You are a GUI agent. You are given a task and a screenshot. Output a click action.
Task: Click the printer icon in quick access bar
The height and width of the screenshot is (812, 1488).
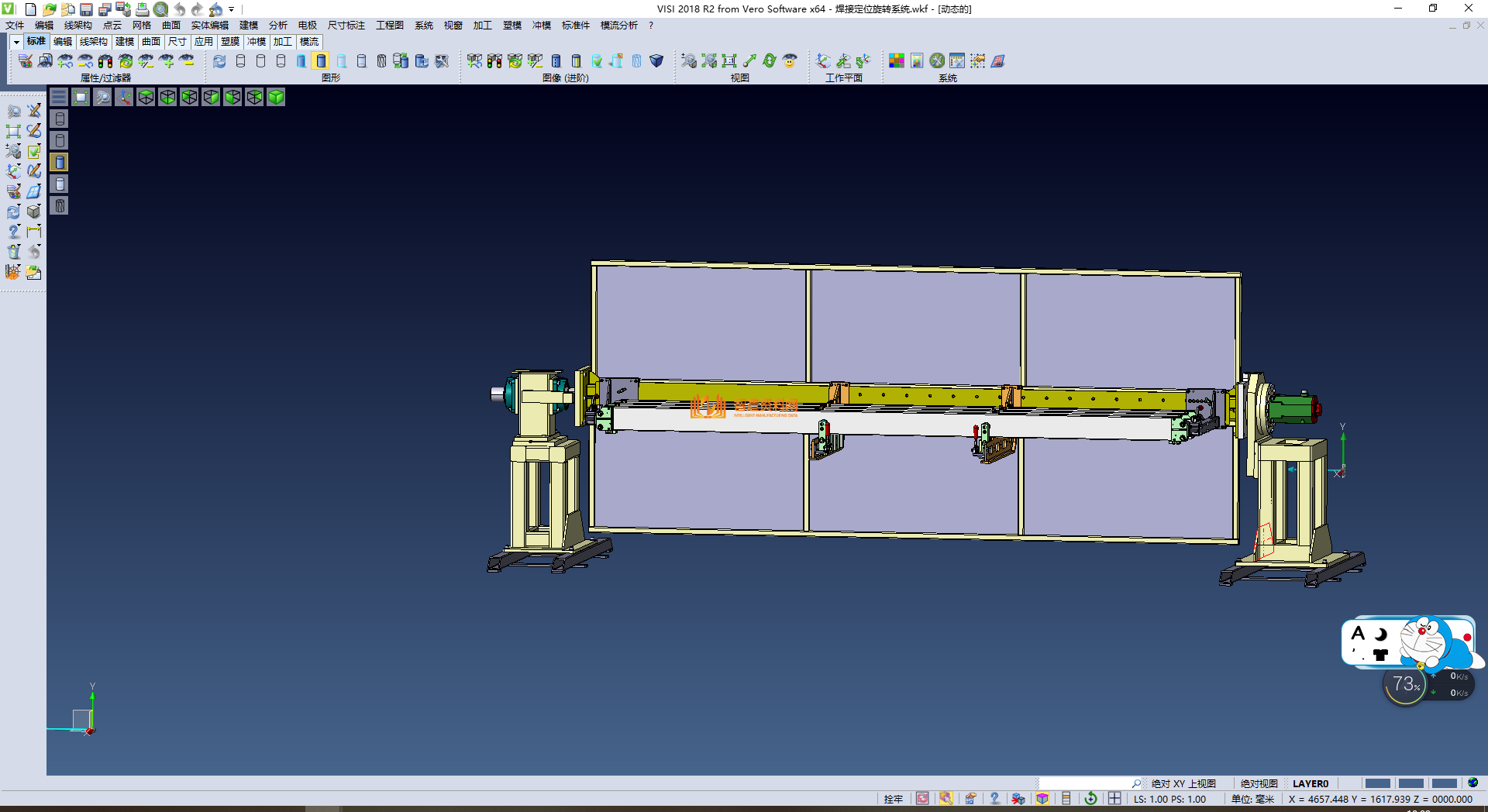142,9
